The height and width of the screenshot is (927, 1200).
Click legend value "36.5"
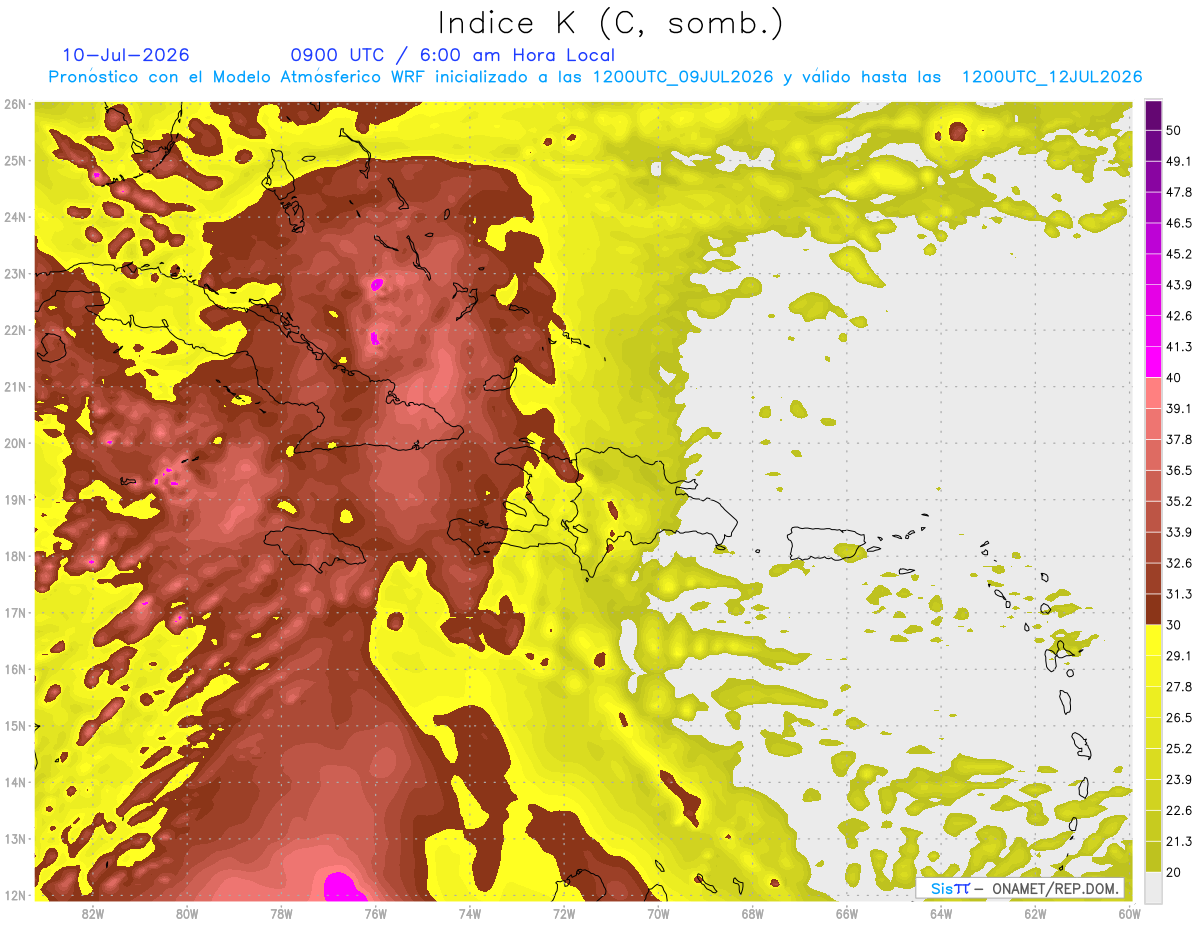[x=1178, y=470]
